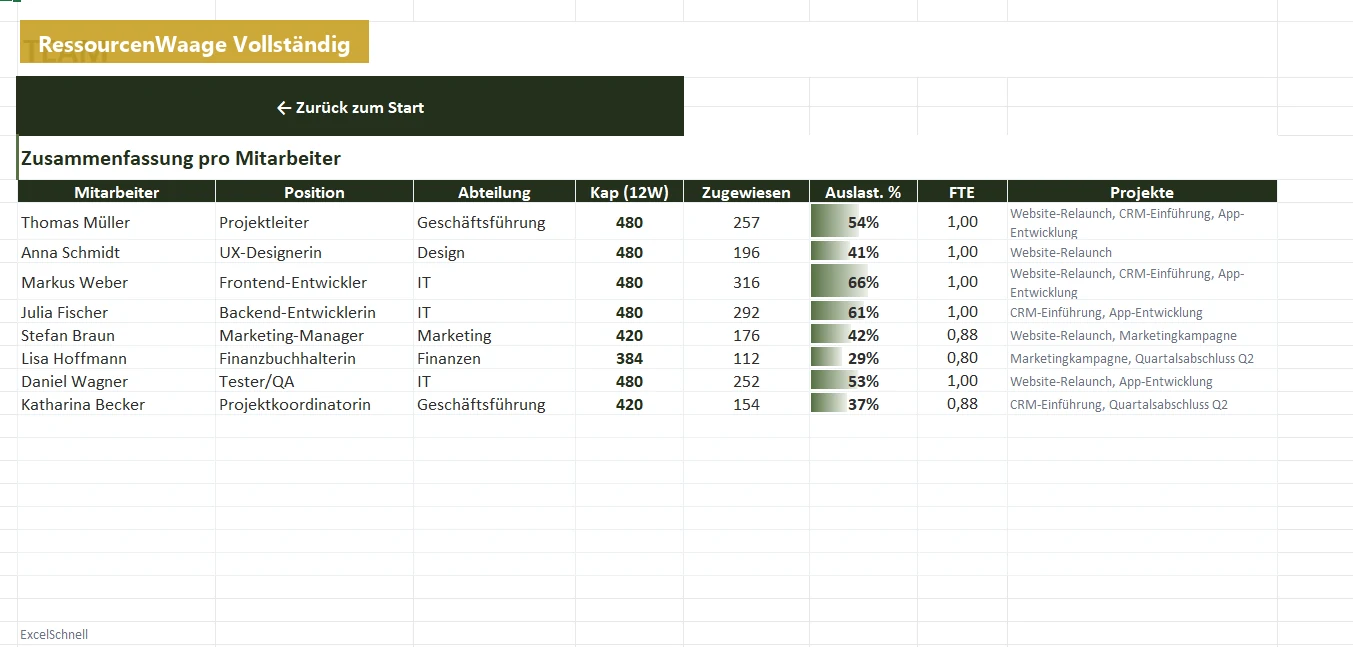Select the 'Marketing' department cell
1353x647 pixels.
coord(495,335)
